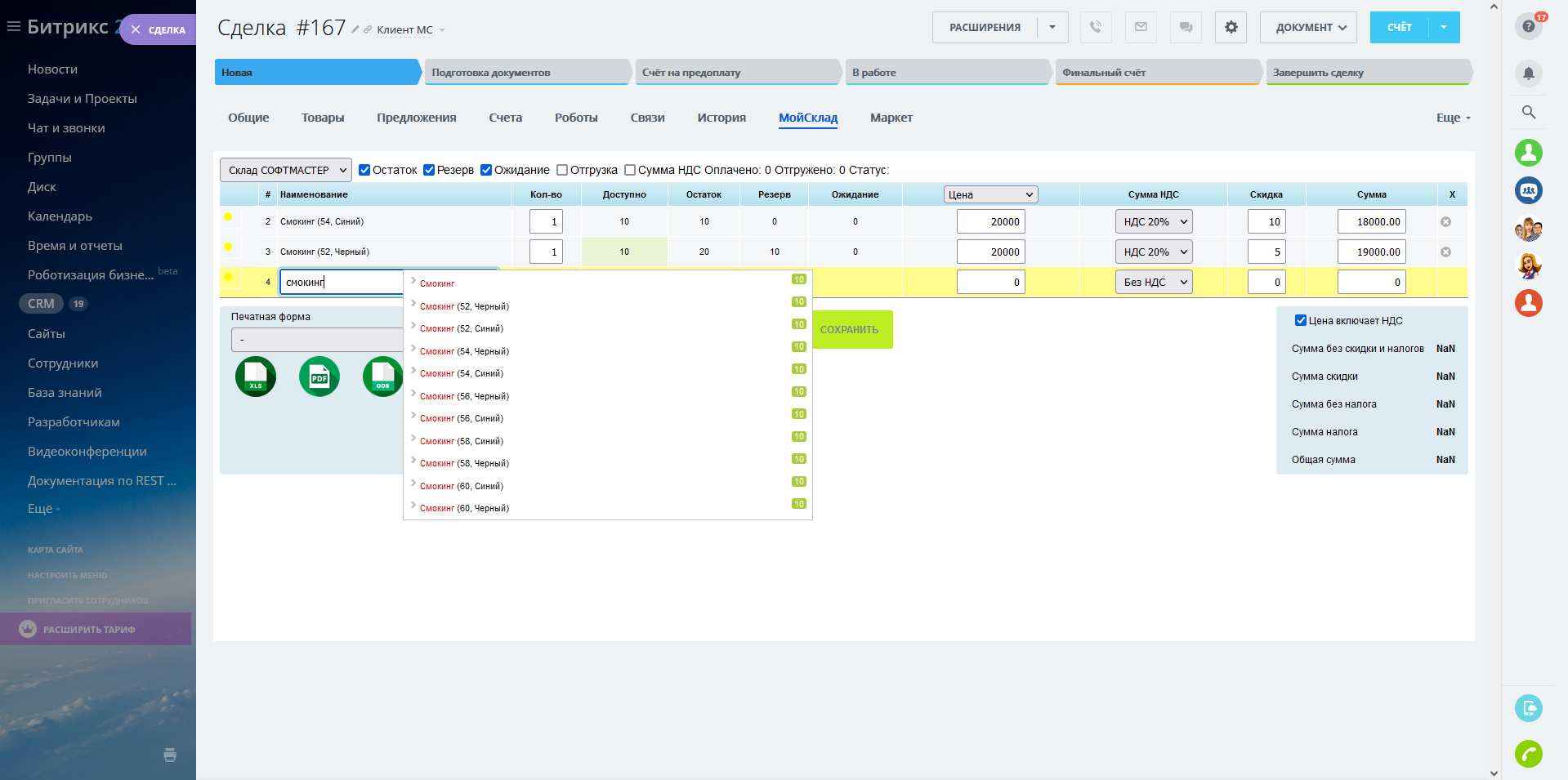Switch to the Общие tab
This screenshot has width=1568, height=780.
248,118
